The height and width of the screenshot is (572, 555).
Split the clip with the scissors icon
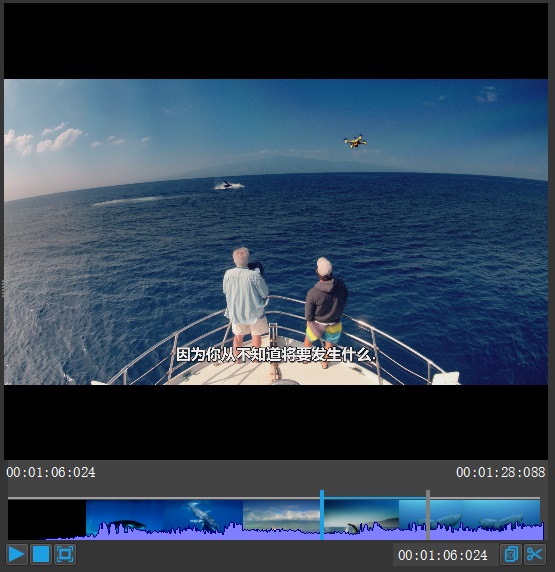click(535, 554)
